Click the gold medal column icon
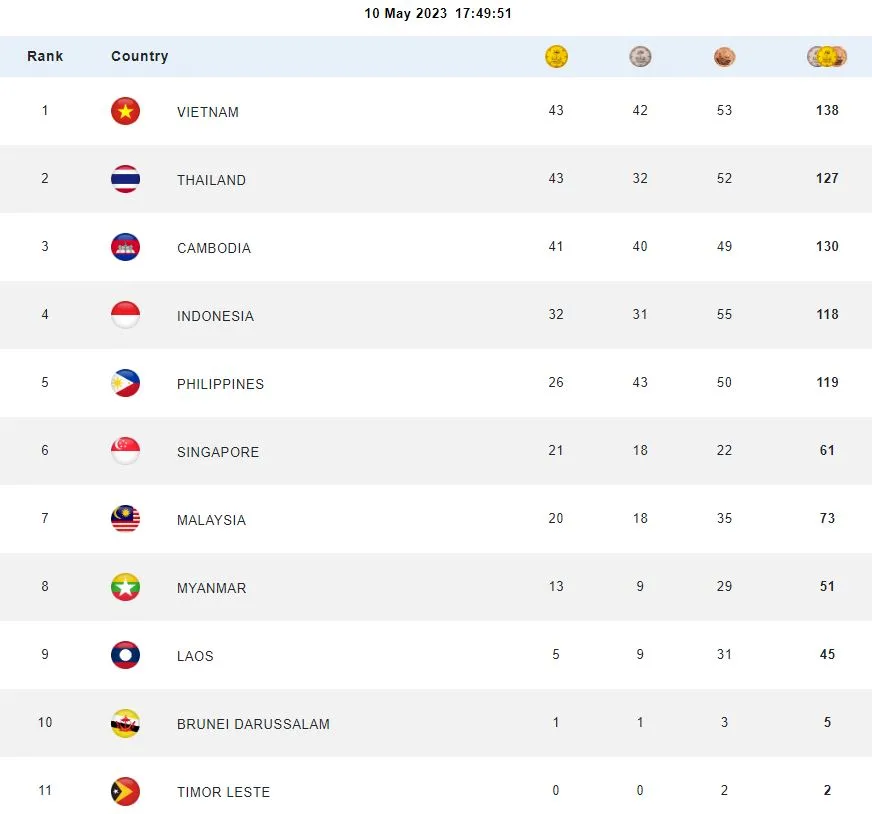The width and height of the screenshot is (872, 814). (x=556, y=57)
